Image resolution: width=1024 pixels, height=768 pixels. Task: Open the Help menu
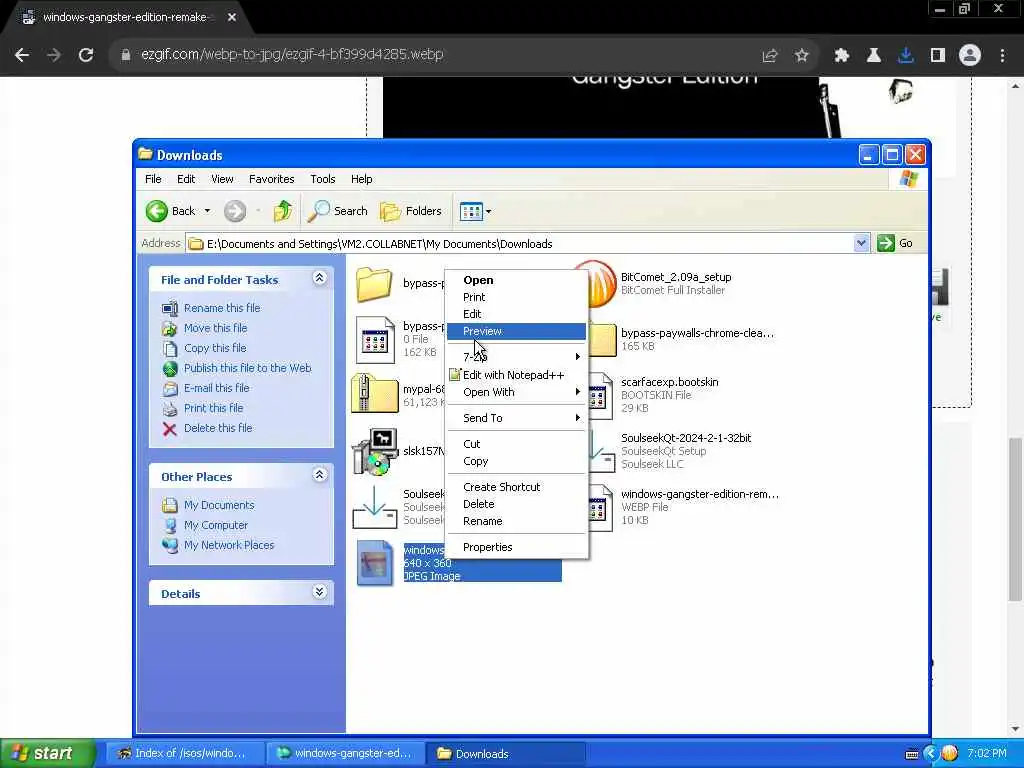coord(361,179)
